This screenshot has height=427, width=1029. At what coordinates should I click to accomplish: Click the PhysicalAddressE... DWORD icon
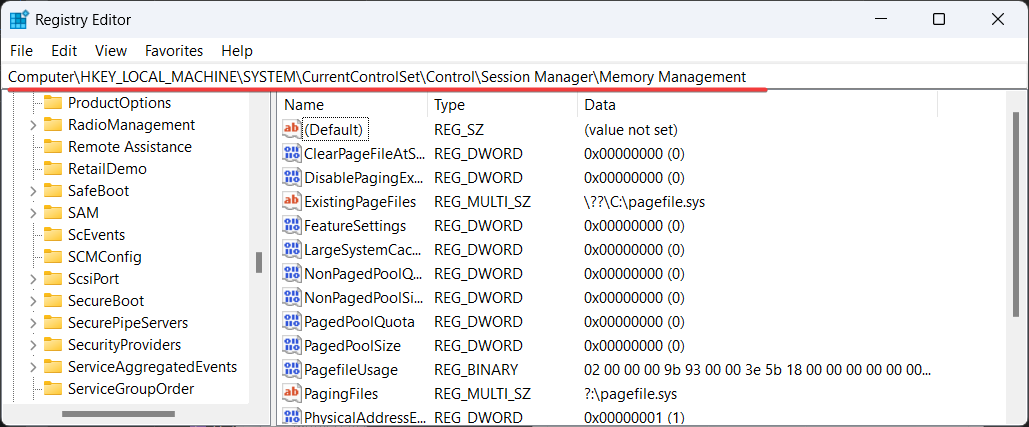point(291,417)
